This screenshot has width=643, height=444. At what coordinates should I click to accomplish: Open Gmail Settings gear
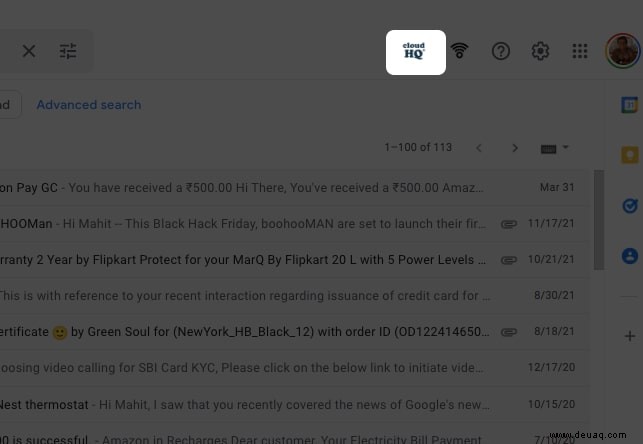click(x=540, y=51)
